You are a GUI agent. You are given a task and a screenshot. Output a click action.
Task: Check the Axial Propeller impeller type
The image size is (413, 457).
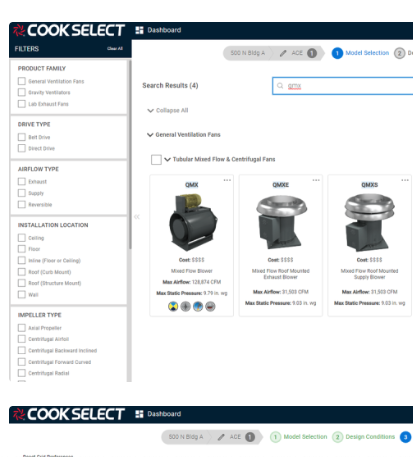pyautogui.click(x=22, y=328)
